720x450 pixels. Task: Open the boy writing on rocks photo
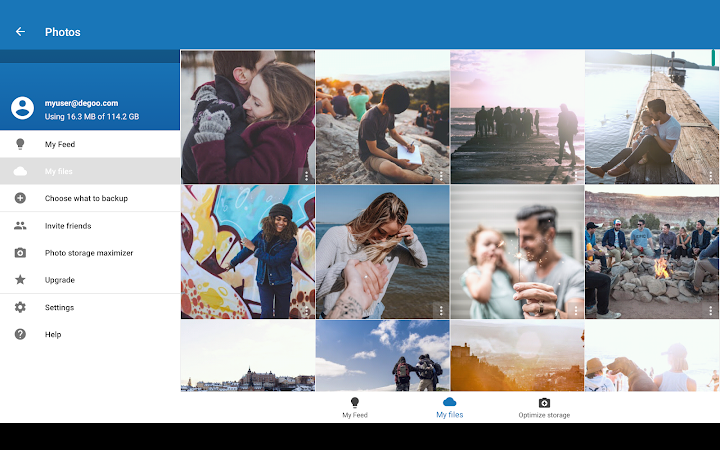382,117
